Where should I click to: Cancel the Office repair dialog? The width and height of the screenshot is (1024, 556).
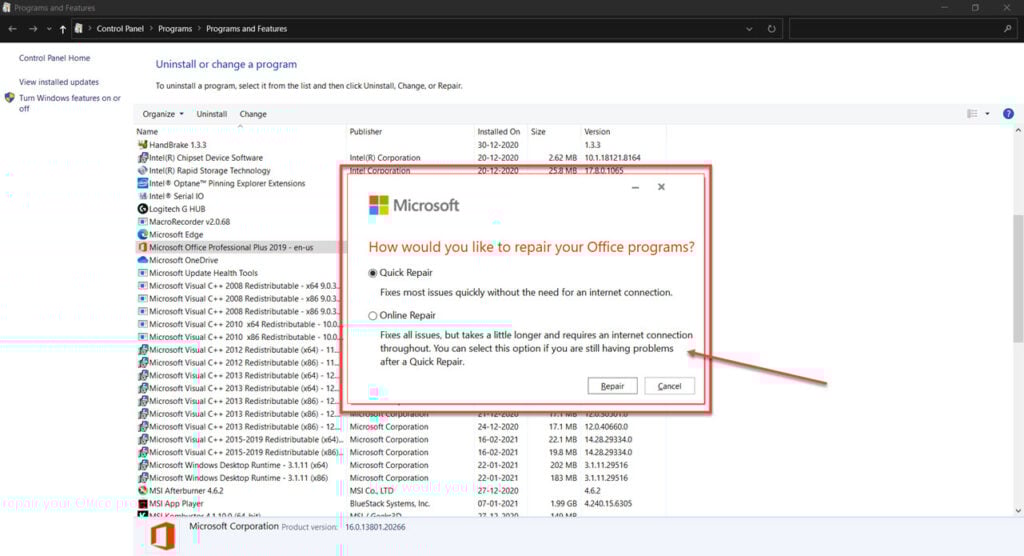click(669, 386)
